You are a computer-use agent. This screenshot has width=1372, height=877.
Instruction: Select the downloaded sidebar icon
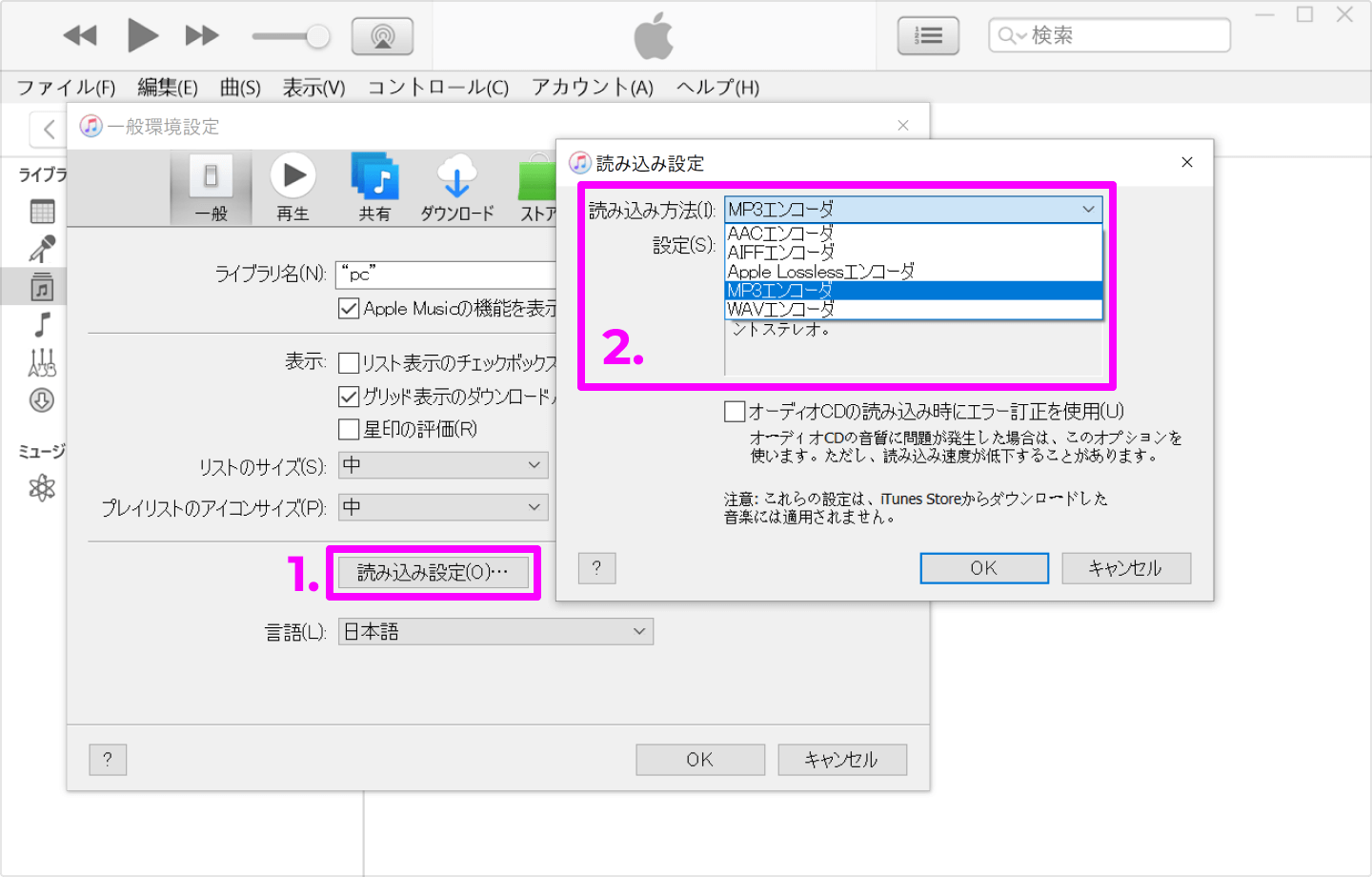click(x=42, y=400)
